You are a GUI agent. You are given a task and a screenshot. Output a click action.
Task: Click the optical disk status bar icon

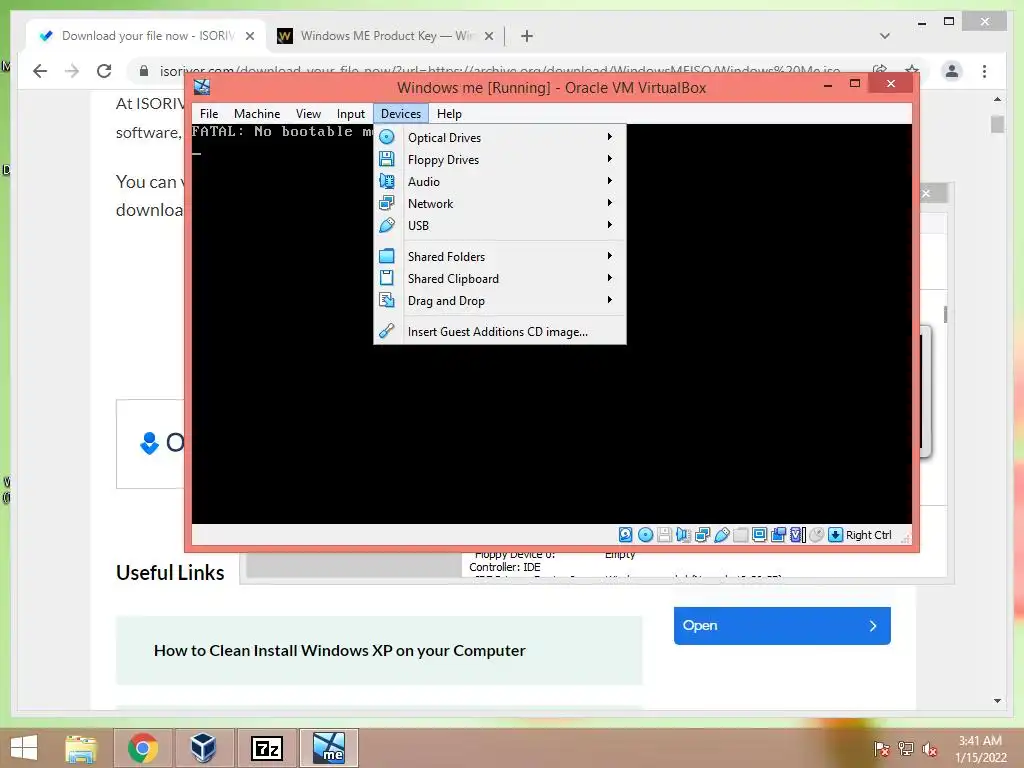pyautogui.click(x=645, y=535)
